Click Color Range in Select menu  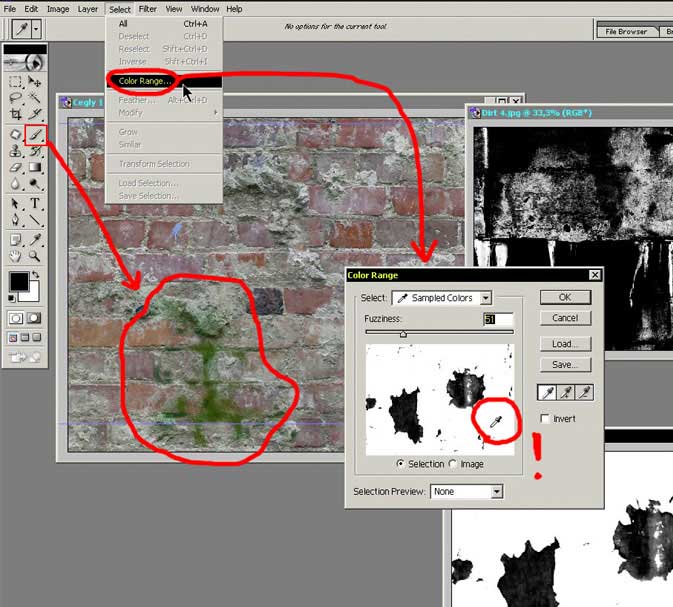pos(145,80)
